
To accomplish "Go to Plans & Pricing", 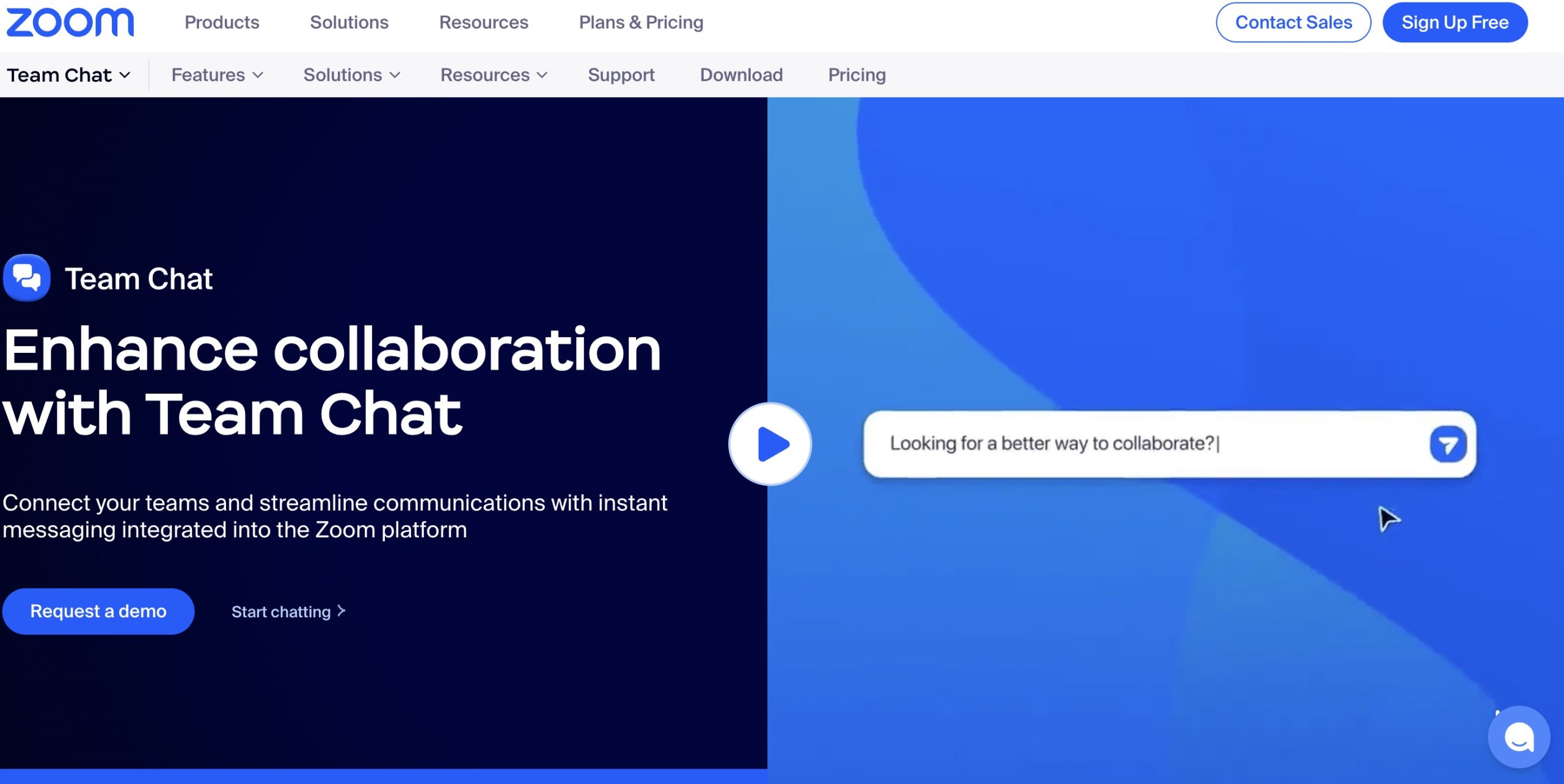I will click(641, 23).
